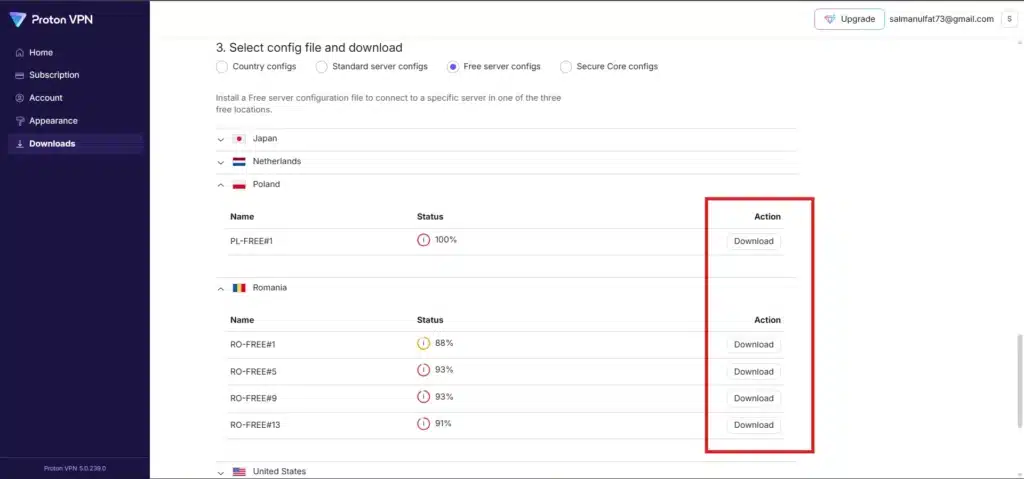Click the load info icon for PL-FREE#1
Image resolution: width=1024 pixels, height=479 pixels.
424,240
